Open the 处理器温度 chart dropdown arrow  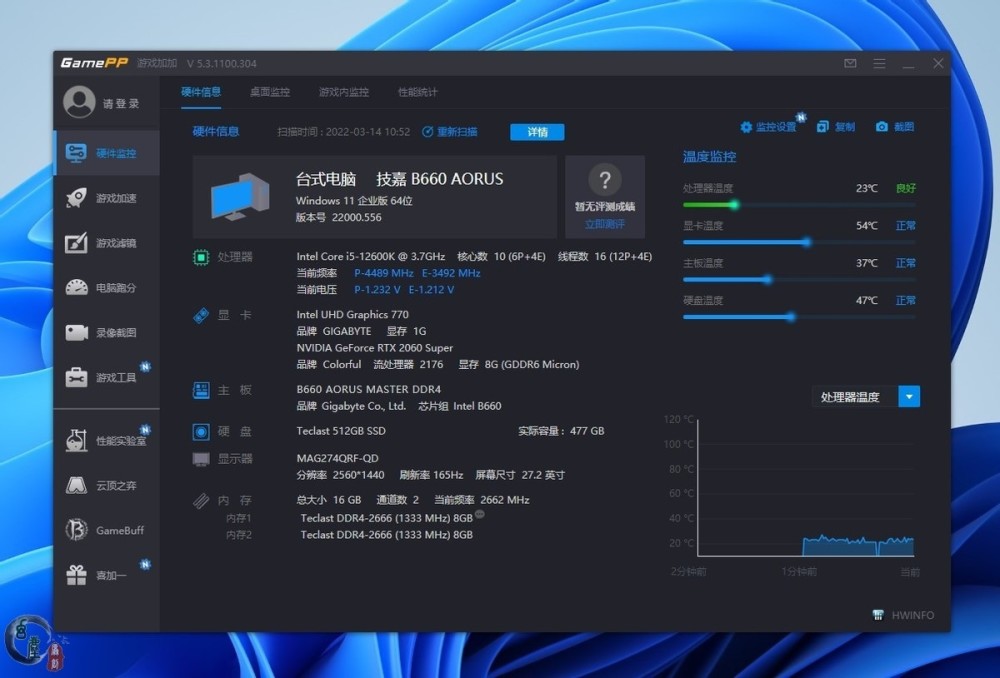[x=909, y=397]
